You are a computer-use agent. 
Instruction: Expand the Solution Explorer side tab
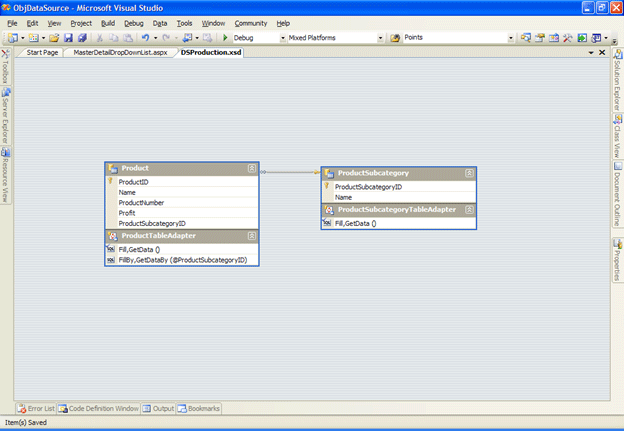point(618,80)
